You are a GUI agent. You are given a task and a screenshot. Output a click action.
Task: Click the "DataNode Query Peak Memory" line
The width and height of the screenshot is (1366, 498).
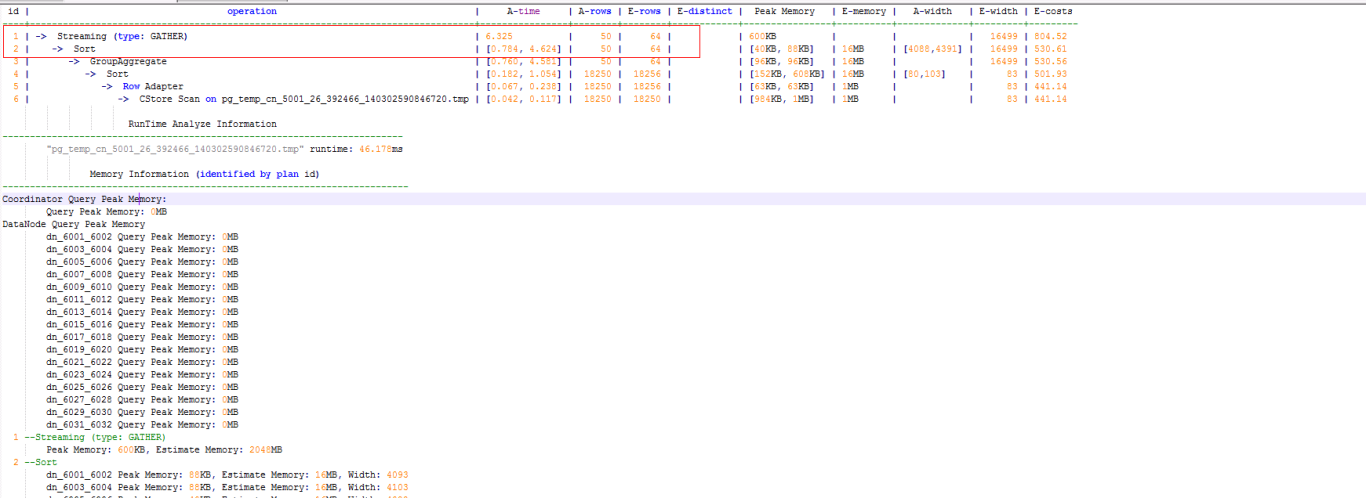pos(74,224)
